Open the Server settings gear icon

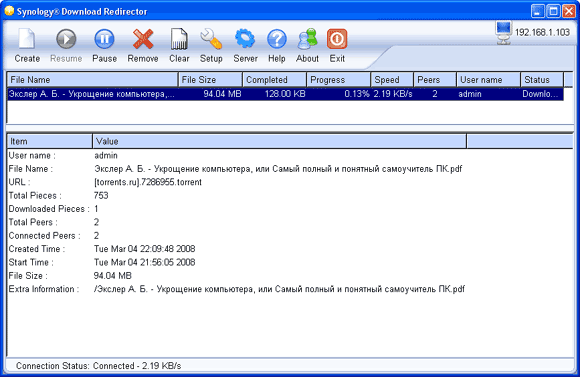[245, 39]
